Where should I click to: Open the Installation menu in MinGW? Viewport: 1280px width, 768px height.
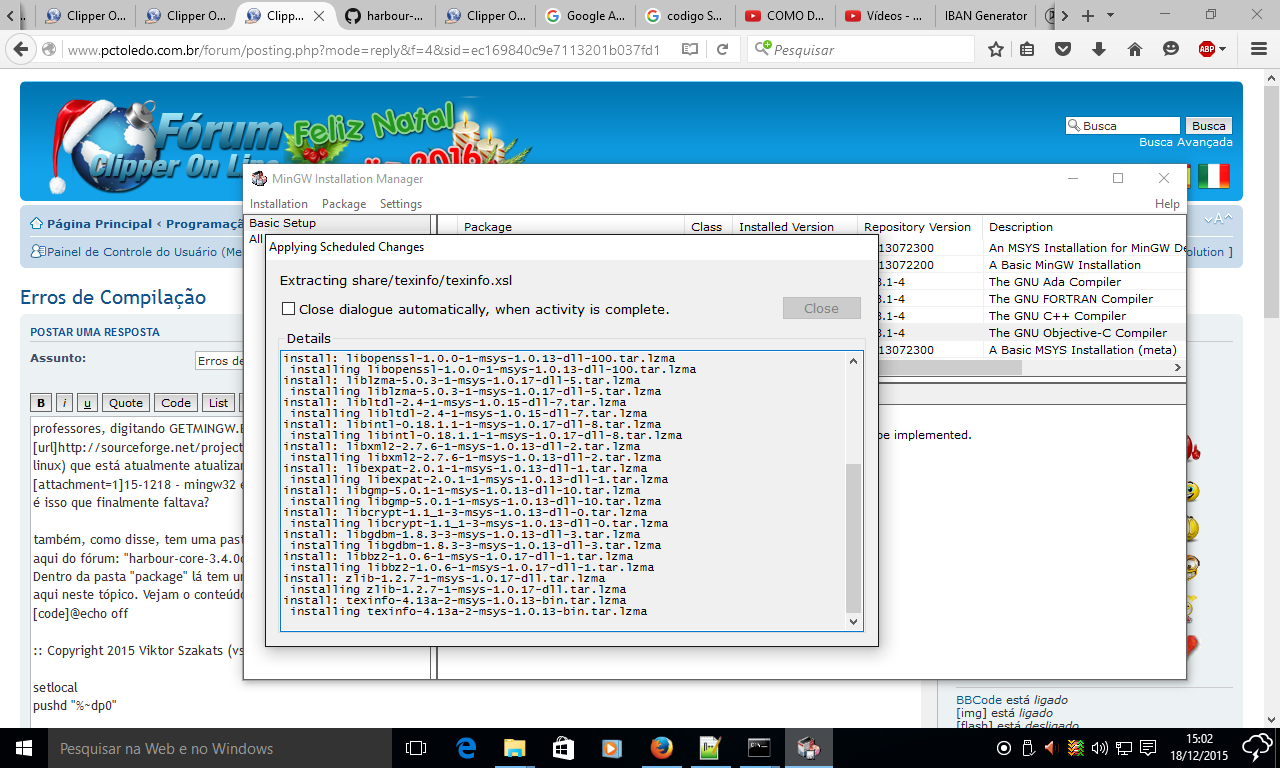tap(279, 204)
